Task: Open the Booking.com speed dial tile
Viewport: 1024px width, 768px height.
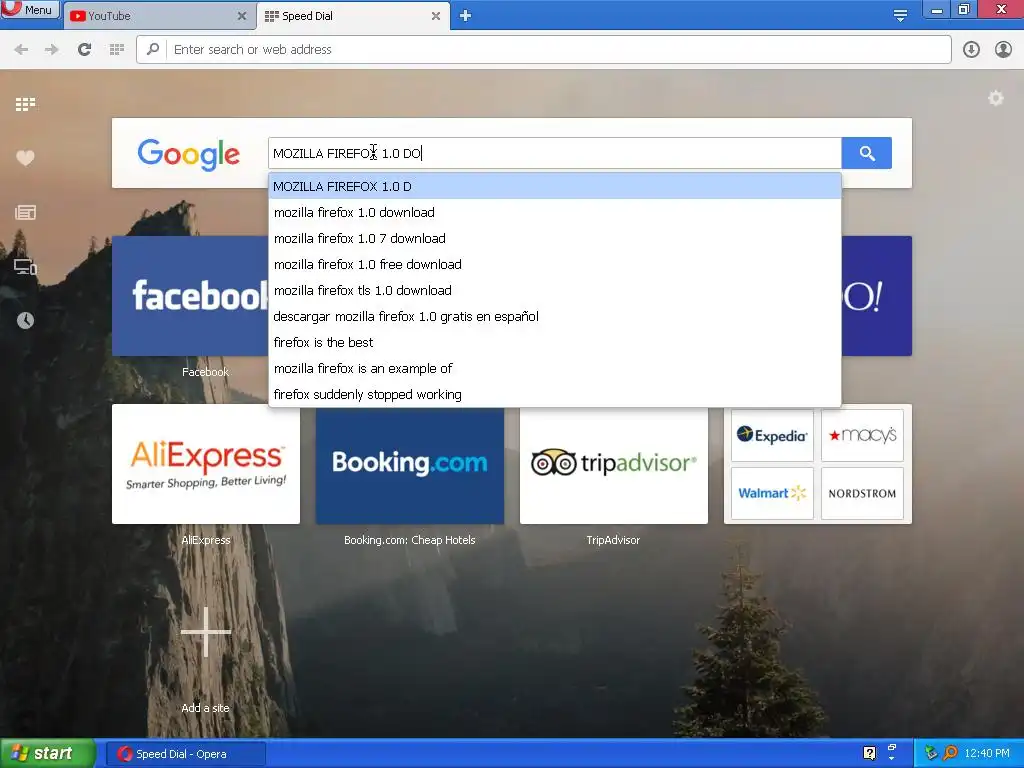Action: (409, 466)
